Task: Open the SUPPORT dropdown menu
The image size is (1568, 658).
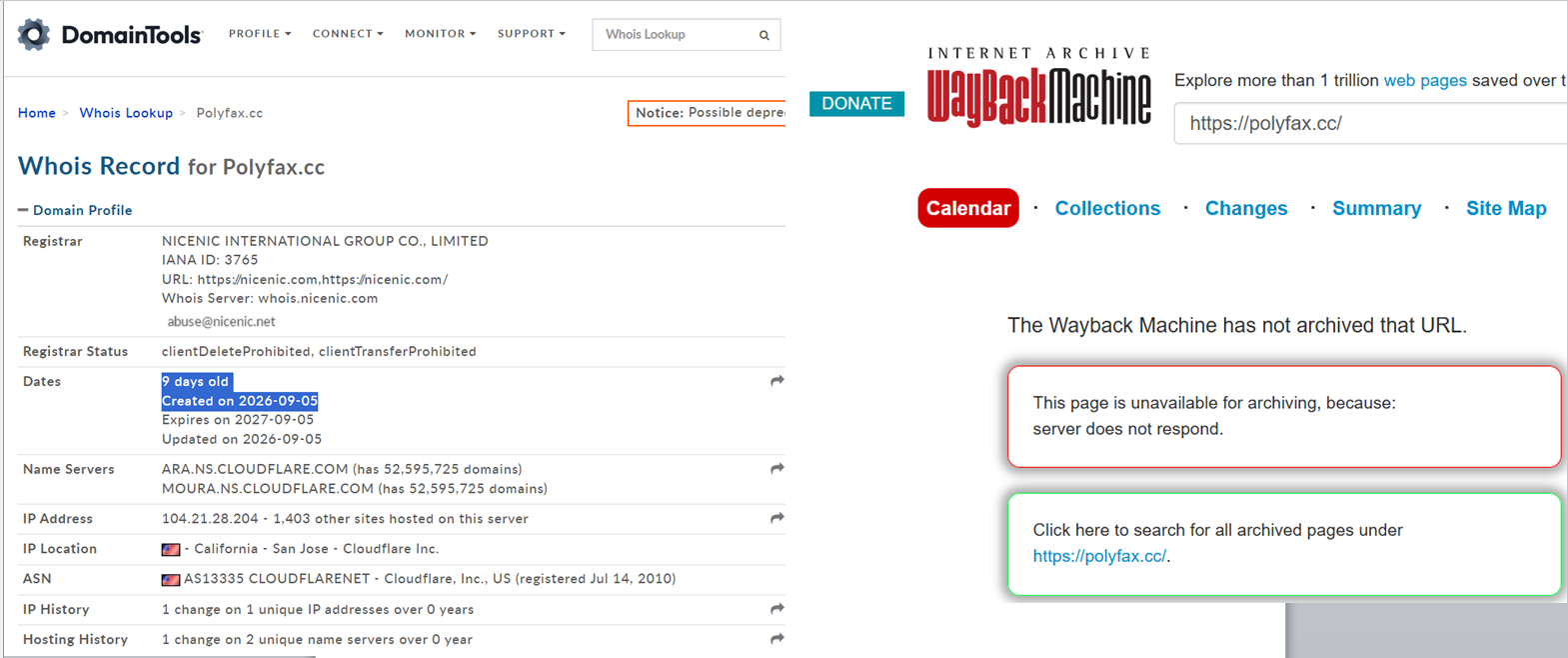Action: 532,34
